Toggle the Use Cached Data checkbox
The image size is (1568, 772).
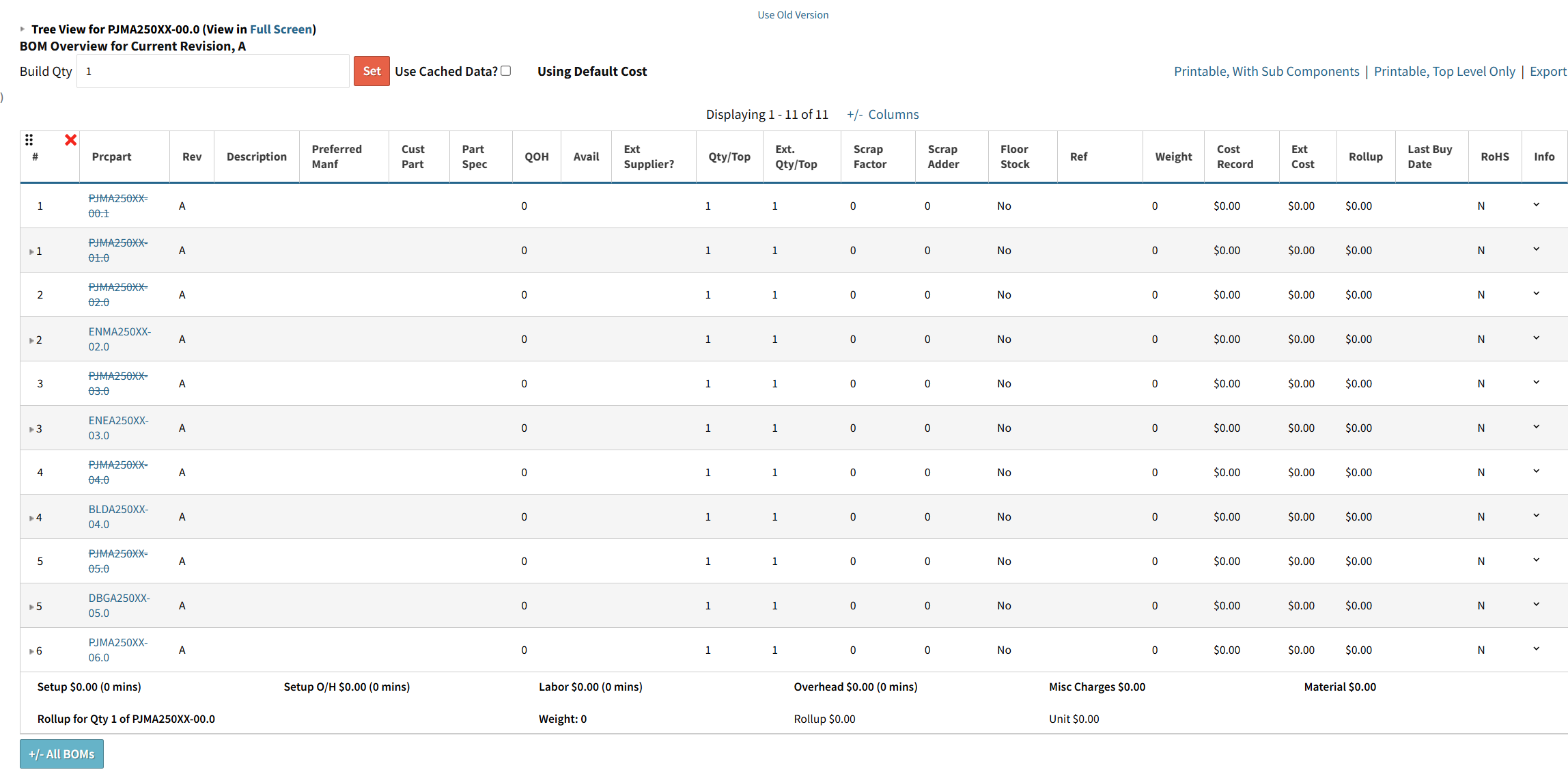point(506,71)
